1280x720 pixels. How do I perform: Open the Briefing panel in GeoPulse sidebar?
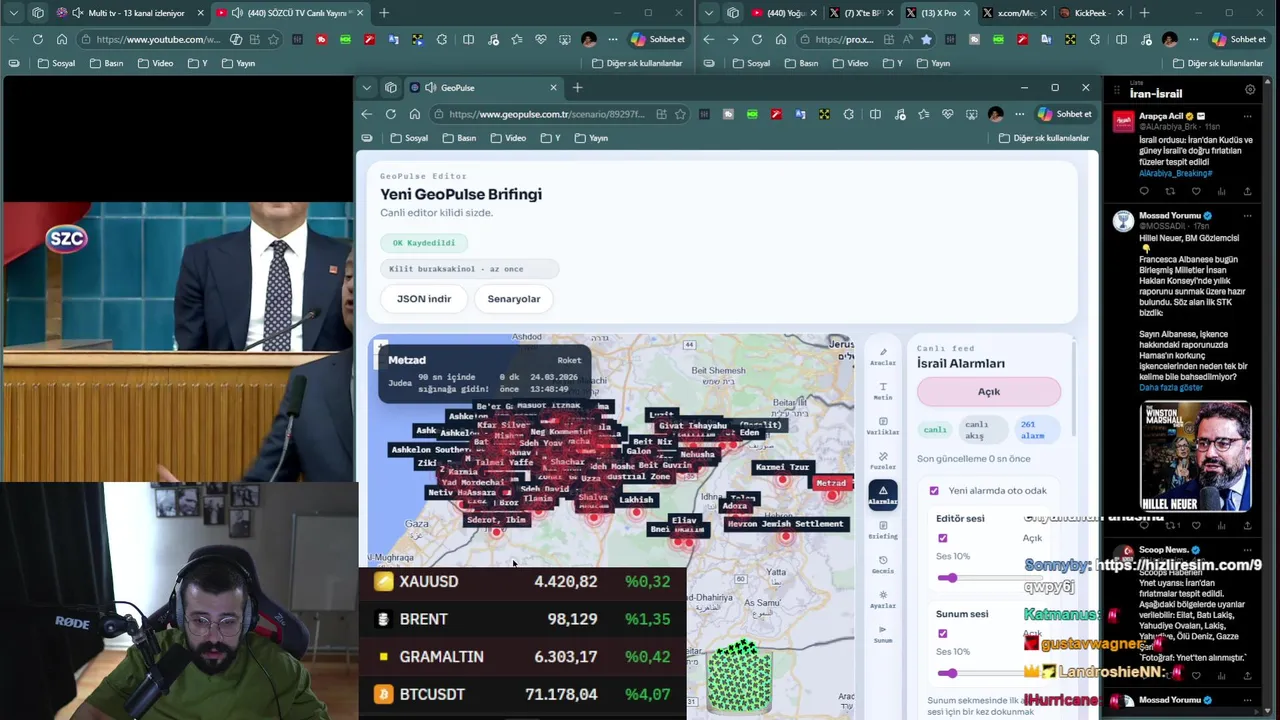(x=883, y=530)
